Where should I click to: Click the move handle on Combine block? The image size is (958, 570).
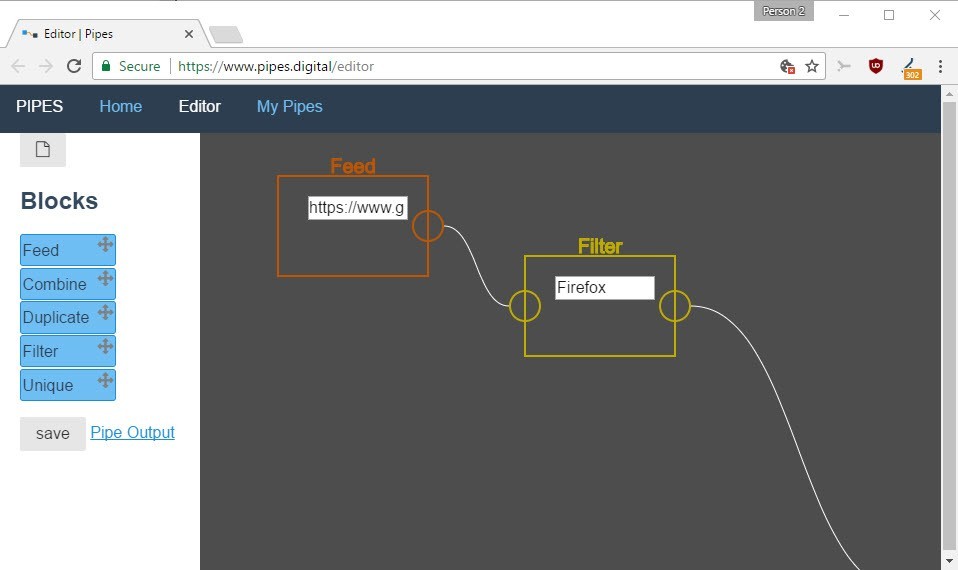pyautogui.click(x=105, y=279)
